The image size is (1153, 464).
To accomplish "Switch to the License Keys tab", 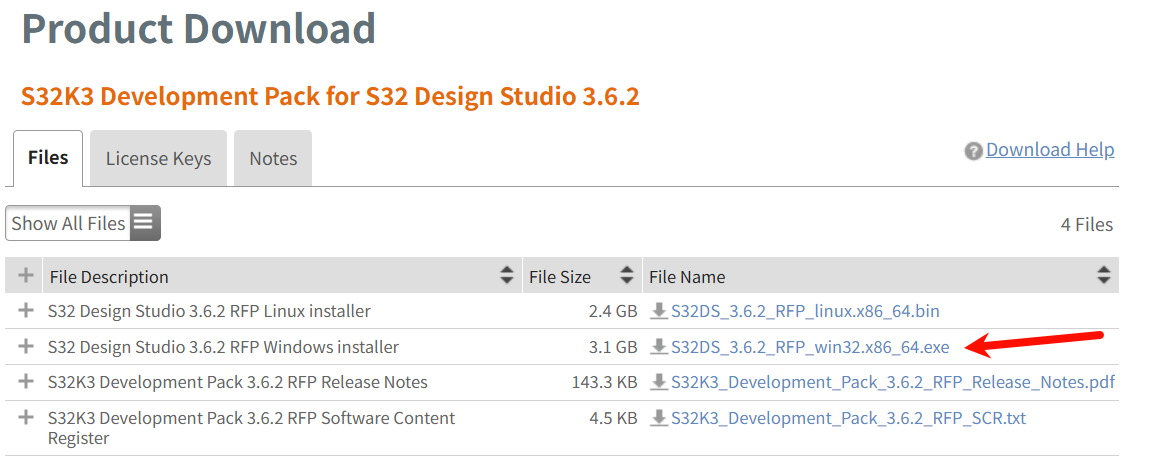I will pos(158,158).
